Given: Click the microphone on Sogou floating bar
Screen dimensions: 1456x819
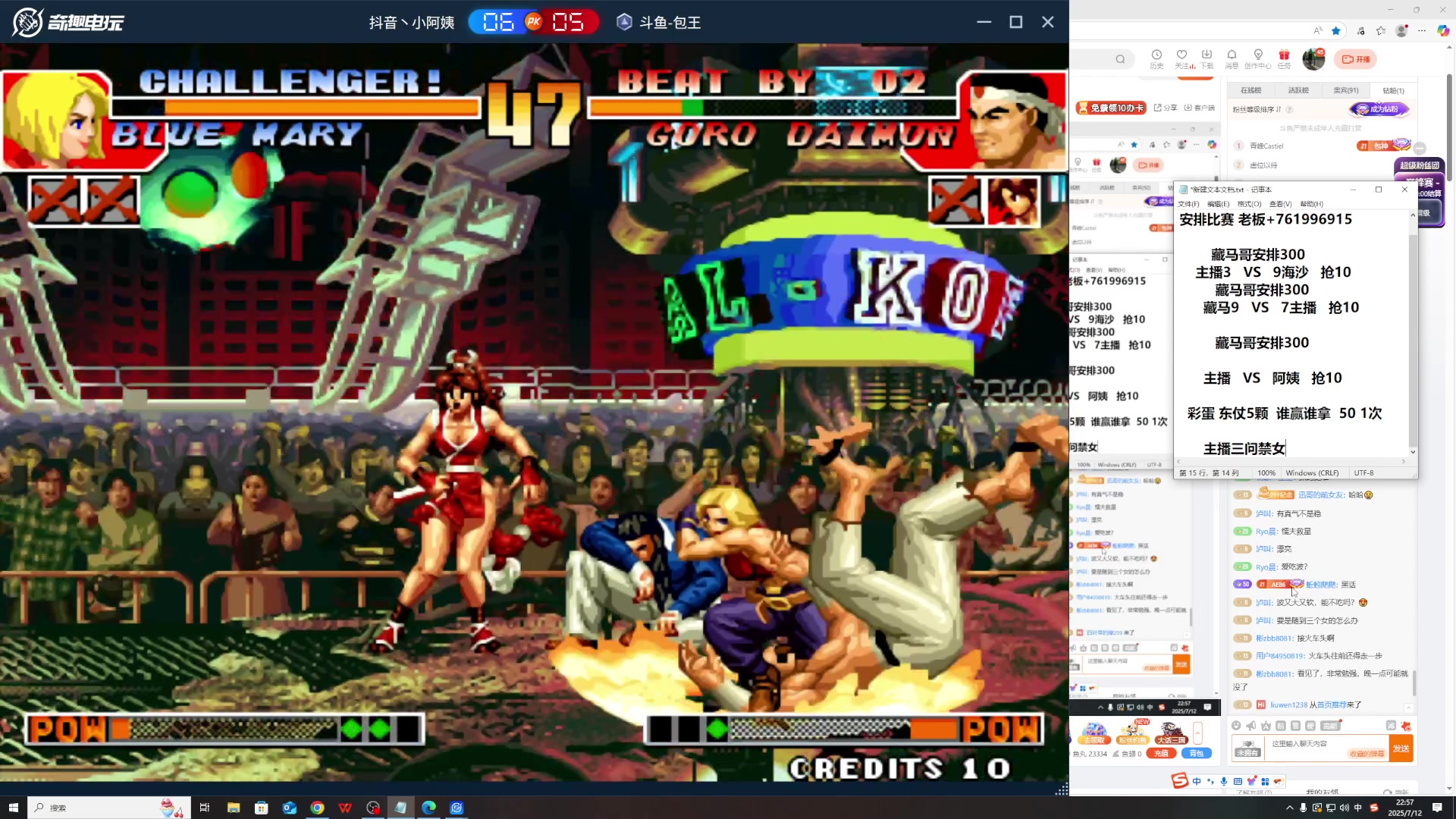Looking at the screenshot, I should pos(1224,781).
